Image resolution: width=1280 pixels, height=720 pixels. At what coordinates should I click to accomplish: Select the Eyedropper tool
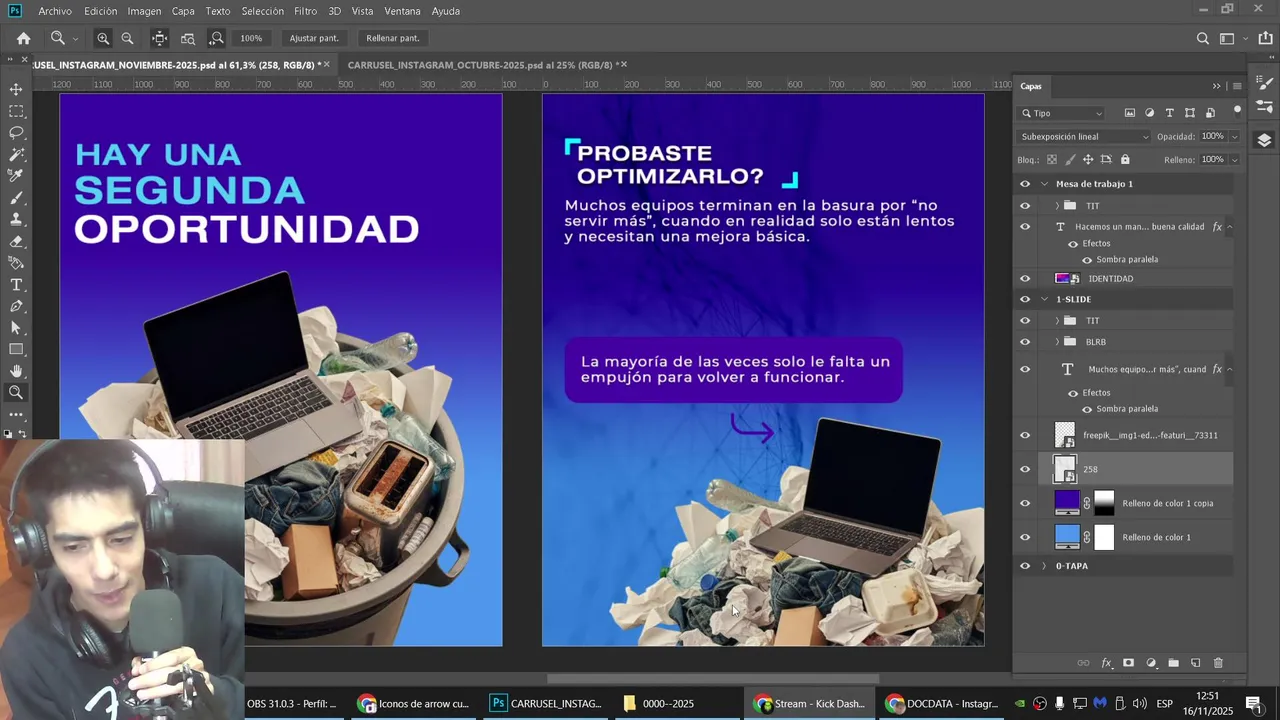pos(16,176)
